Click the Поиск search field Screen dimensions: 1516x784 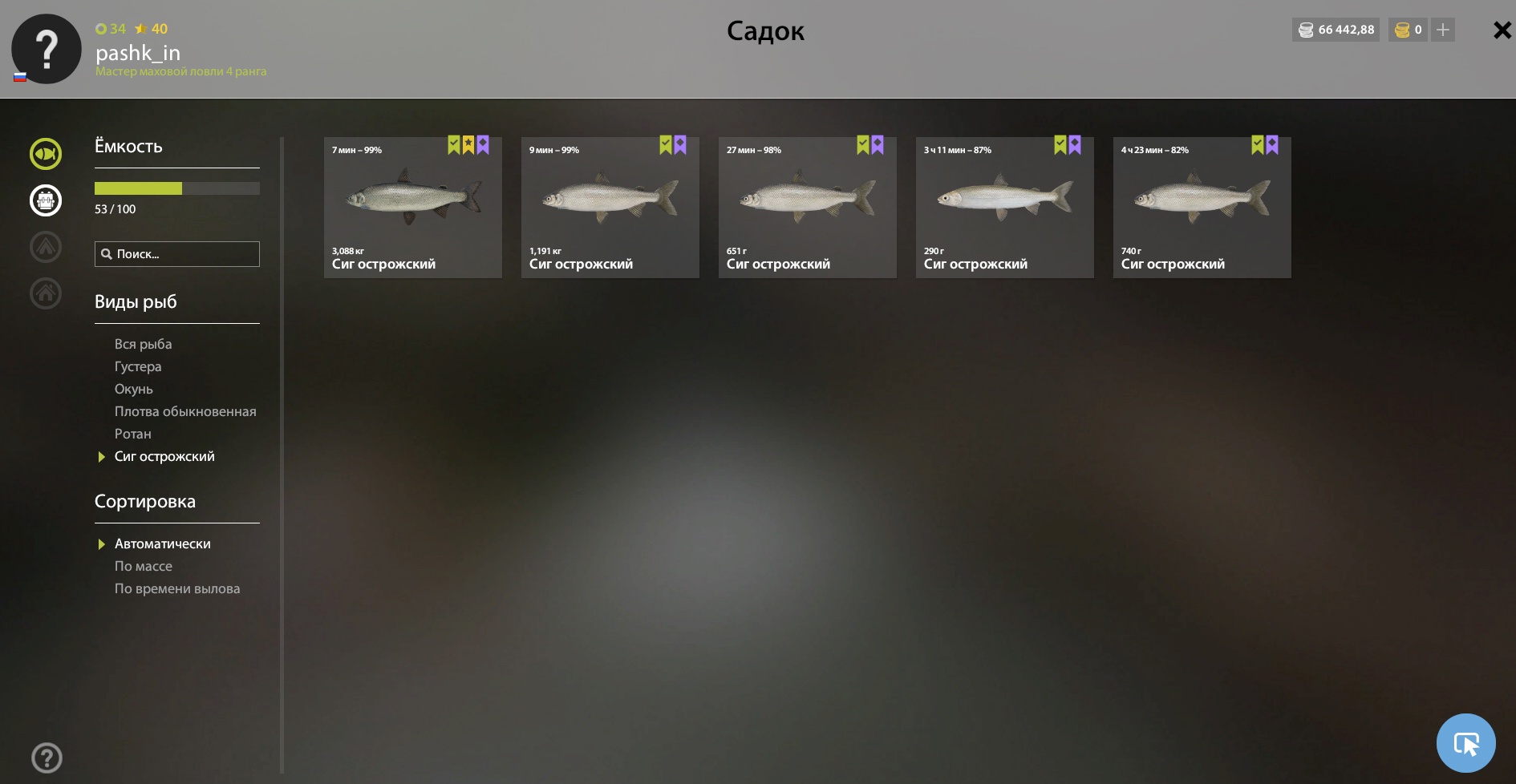177,254
